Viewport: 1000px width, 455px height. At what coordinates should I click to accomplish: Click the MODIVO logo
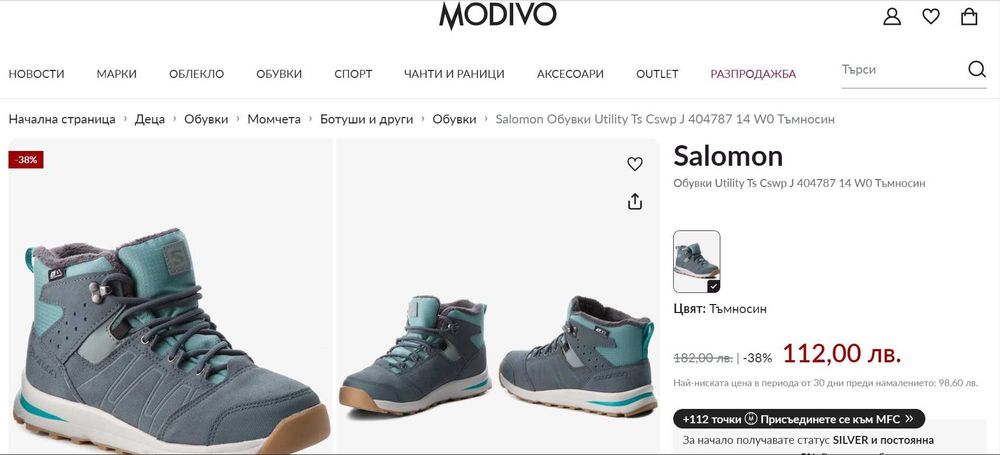coord(497,16)
